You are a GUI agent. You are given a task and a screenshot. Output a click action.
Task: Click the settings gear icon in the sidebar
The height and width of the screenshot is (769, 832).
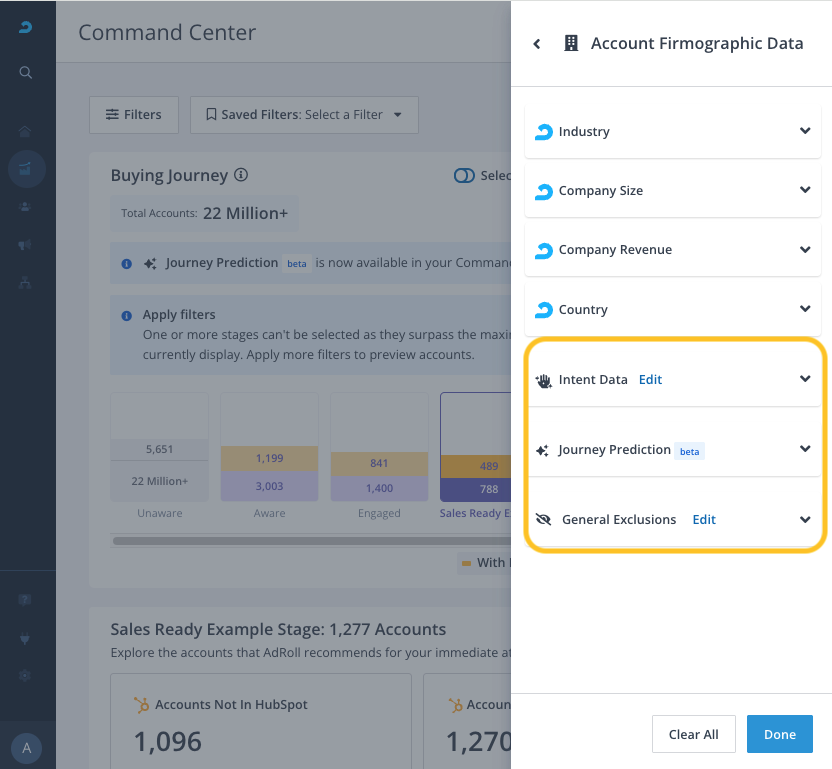26,676
